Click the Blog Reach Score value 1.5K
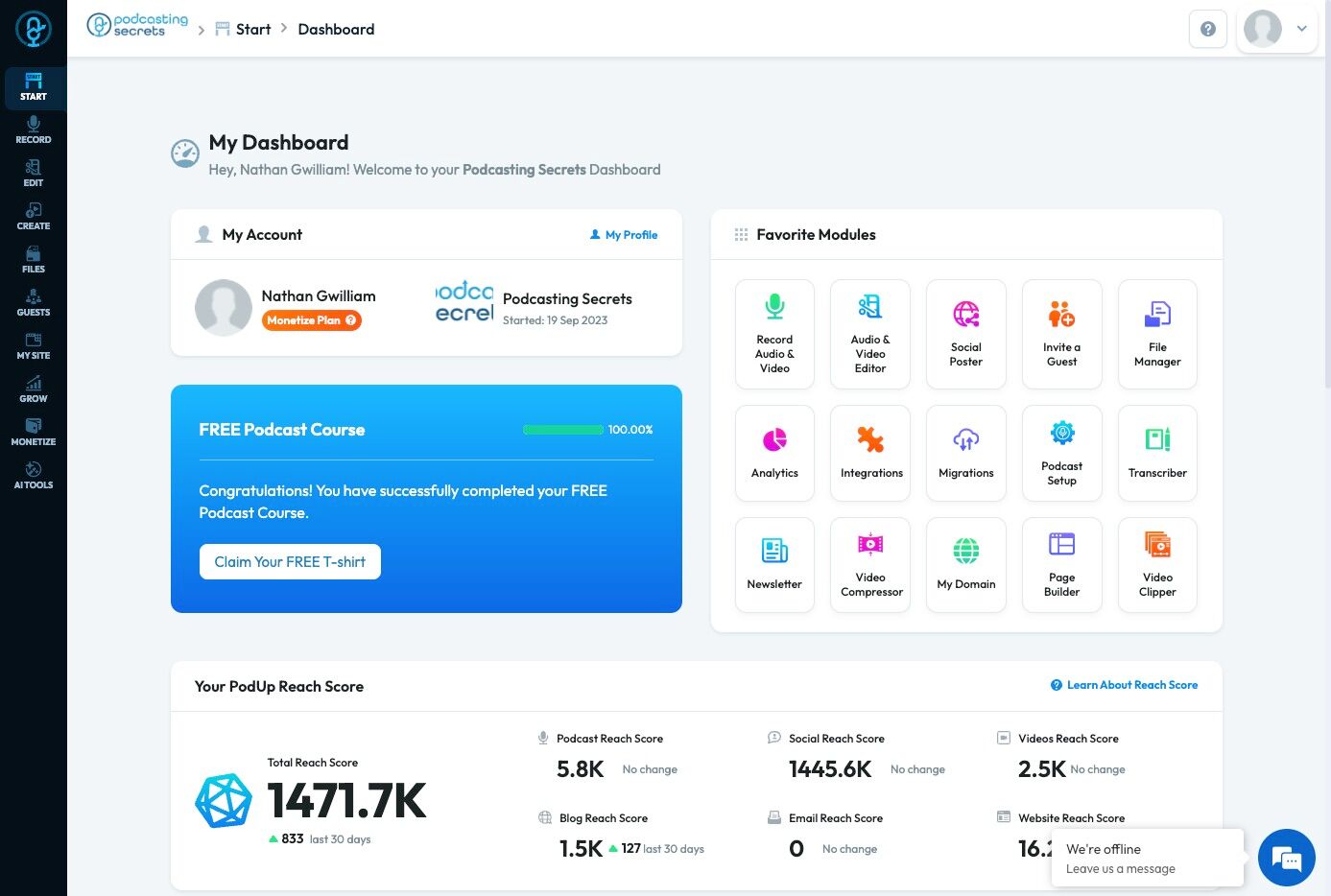 pyautogui.click(x=581, y=849)
